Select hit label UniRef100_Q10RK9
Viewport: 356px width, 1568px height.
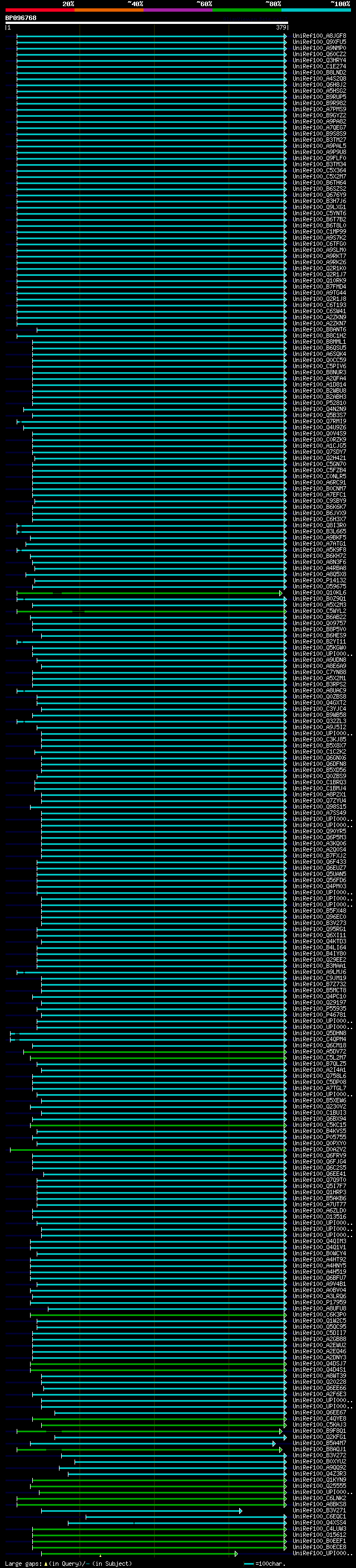click(319, 280)
